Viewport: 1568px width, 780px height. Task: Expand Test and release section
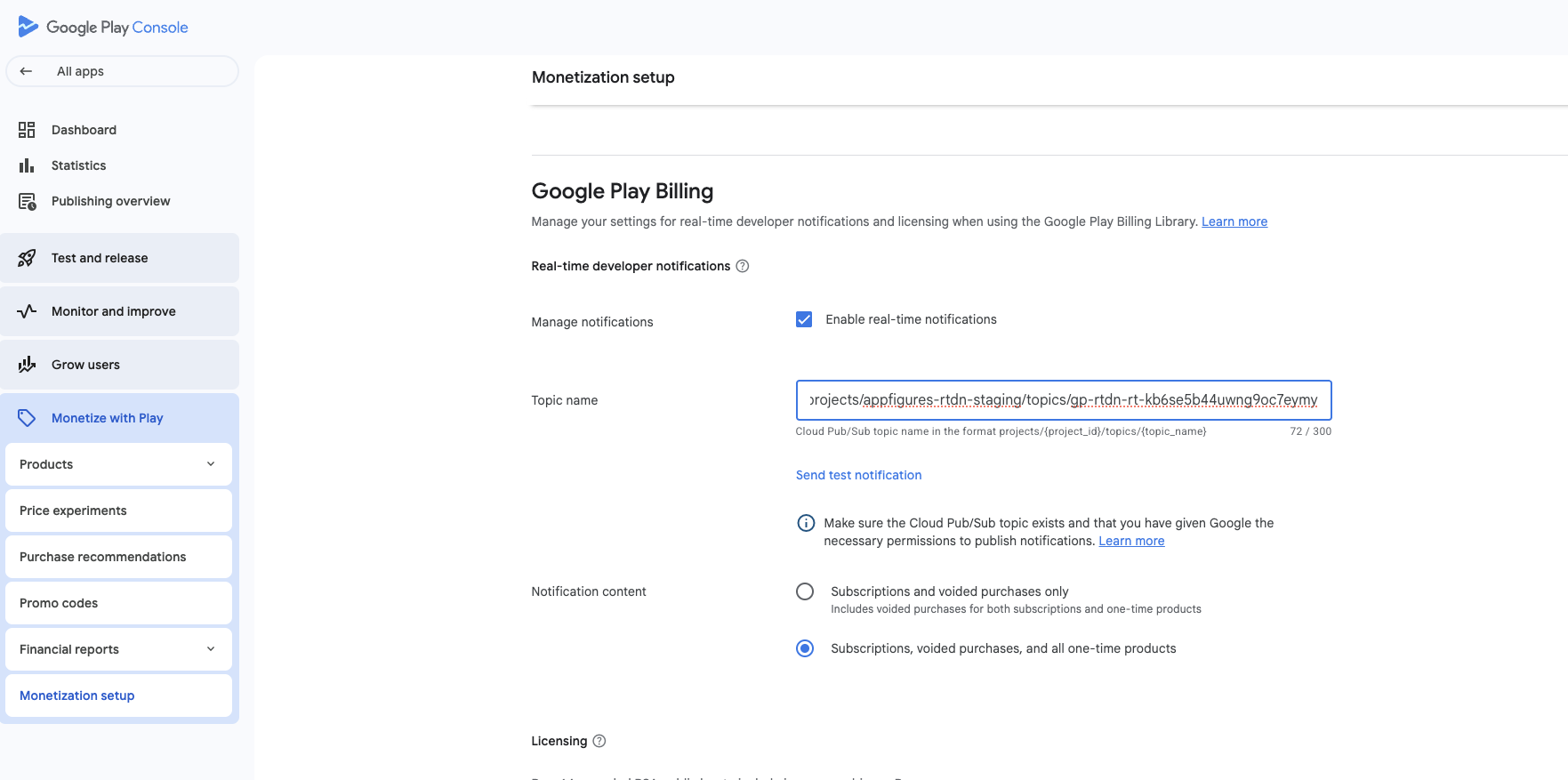pos(119,258)
